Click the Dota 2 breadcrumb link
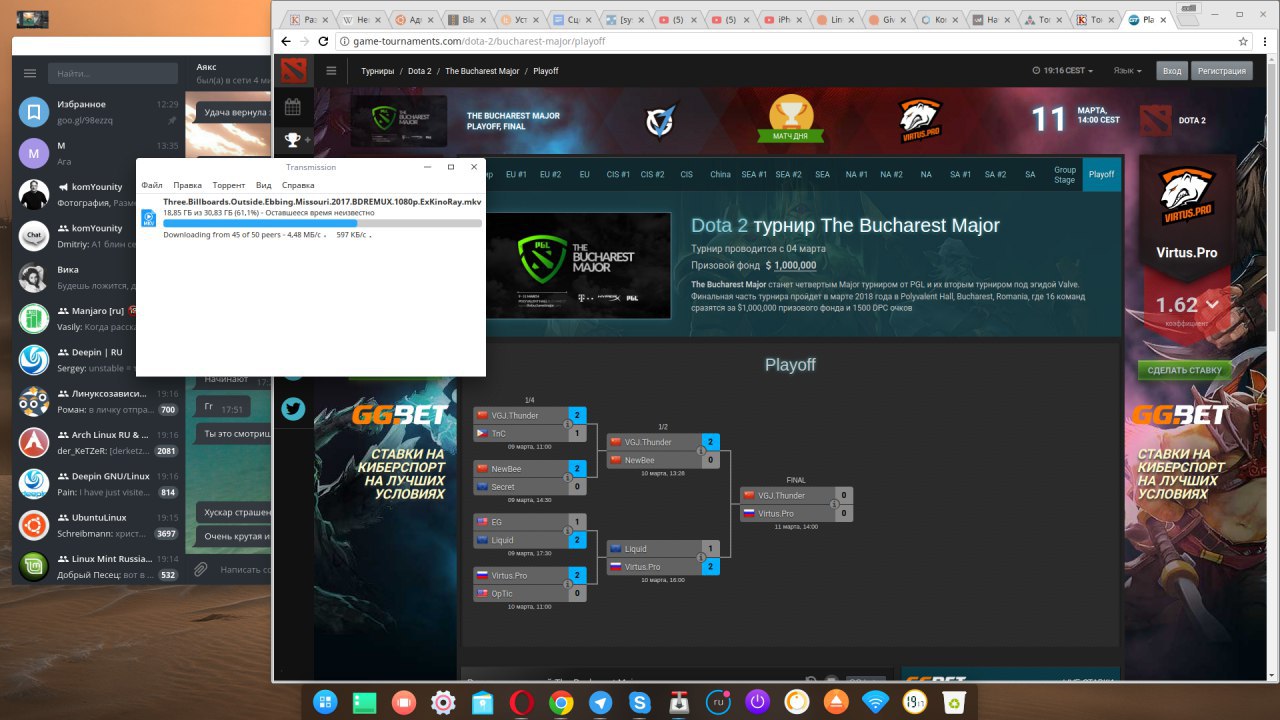Screen dimensions: 1280x720 pyautogui.click(x=419, y=71)
